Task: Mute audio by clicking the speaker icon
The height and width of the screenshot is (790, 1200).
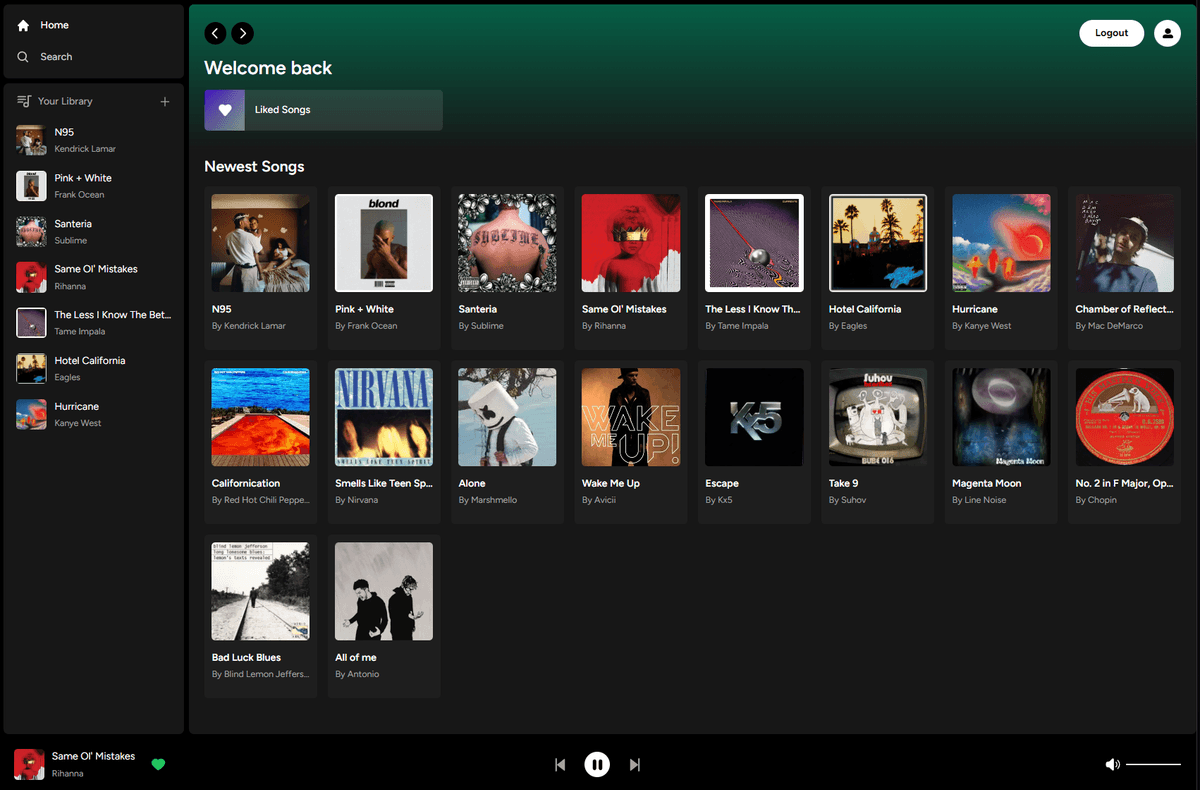Action: tap(1112, 763)
